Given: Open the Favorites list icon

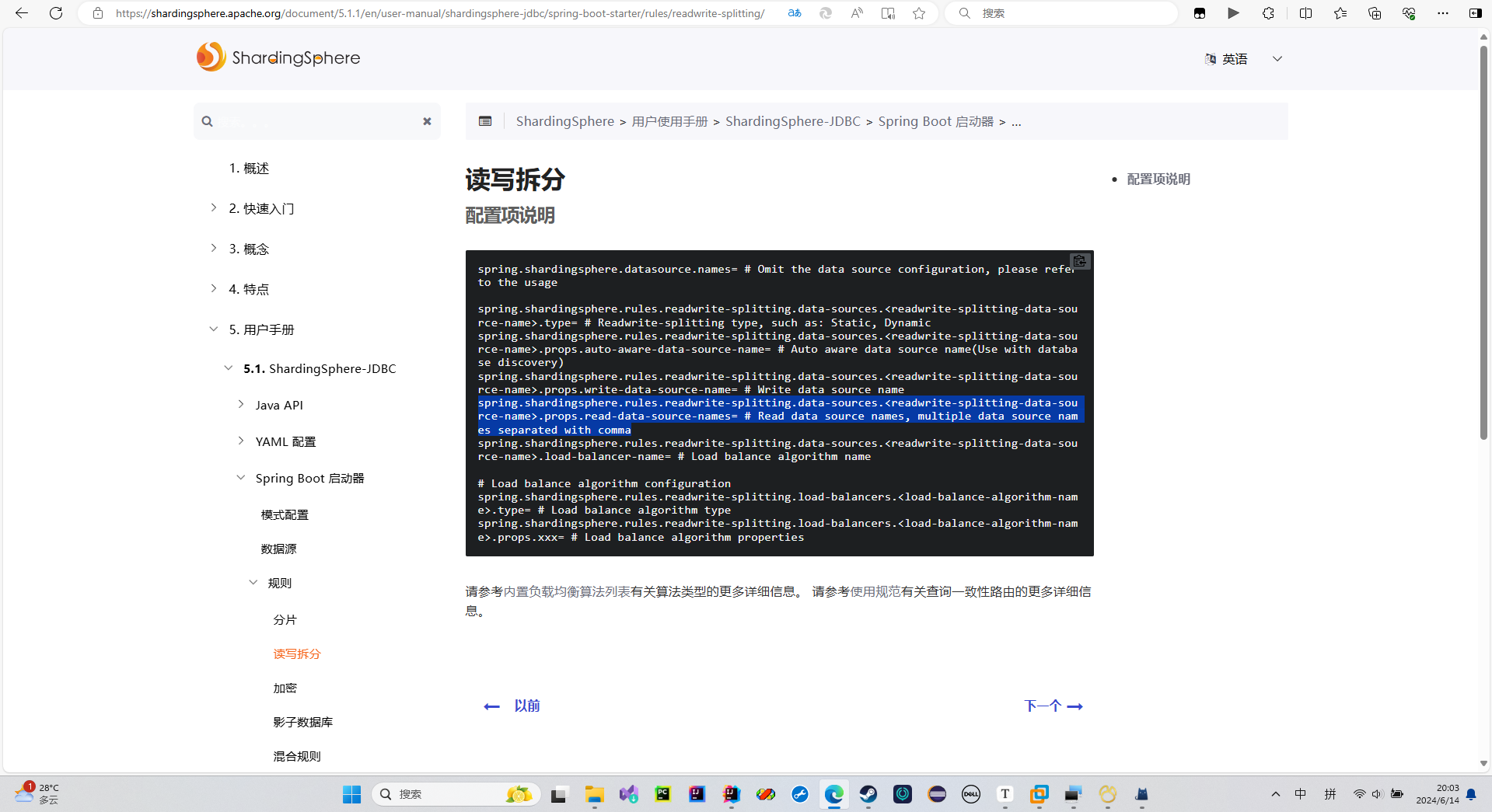Looking at the screenshot, I should (1340, 13).
